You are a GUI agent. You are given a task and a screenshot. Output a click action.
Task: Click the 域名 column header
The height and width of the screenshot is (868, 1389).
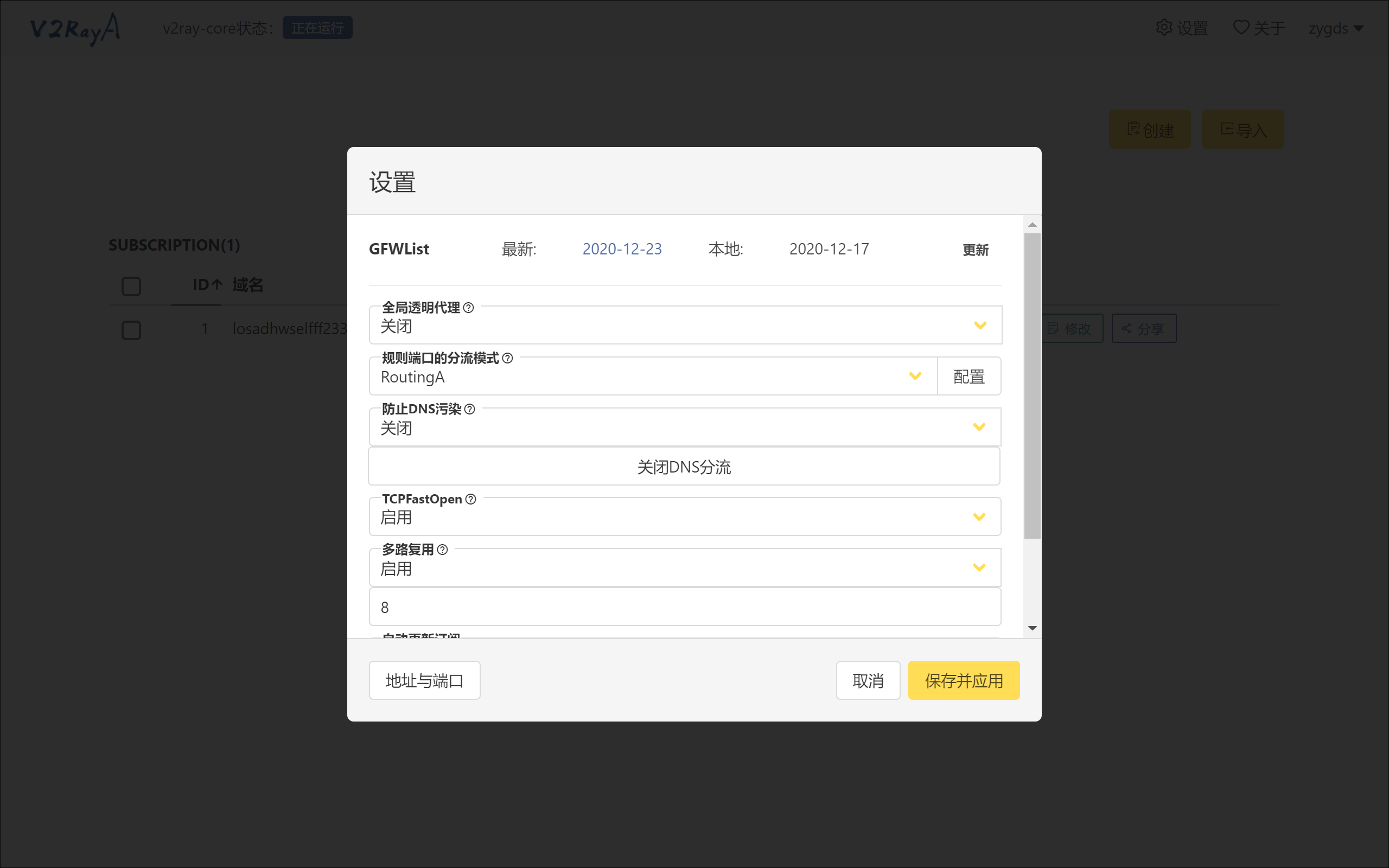click(248, 285)
